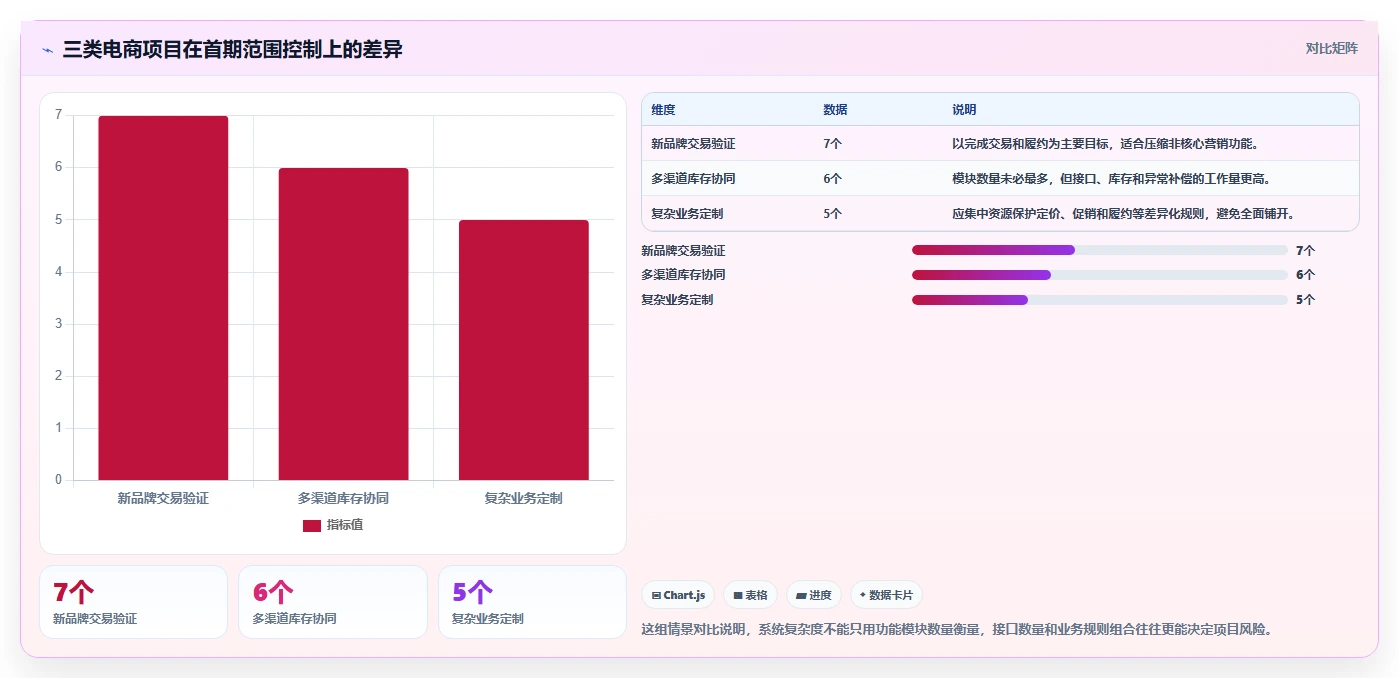
Task: Click the summary sentence starting 这组情景对比说明
Action: click(956, 630)
